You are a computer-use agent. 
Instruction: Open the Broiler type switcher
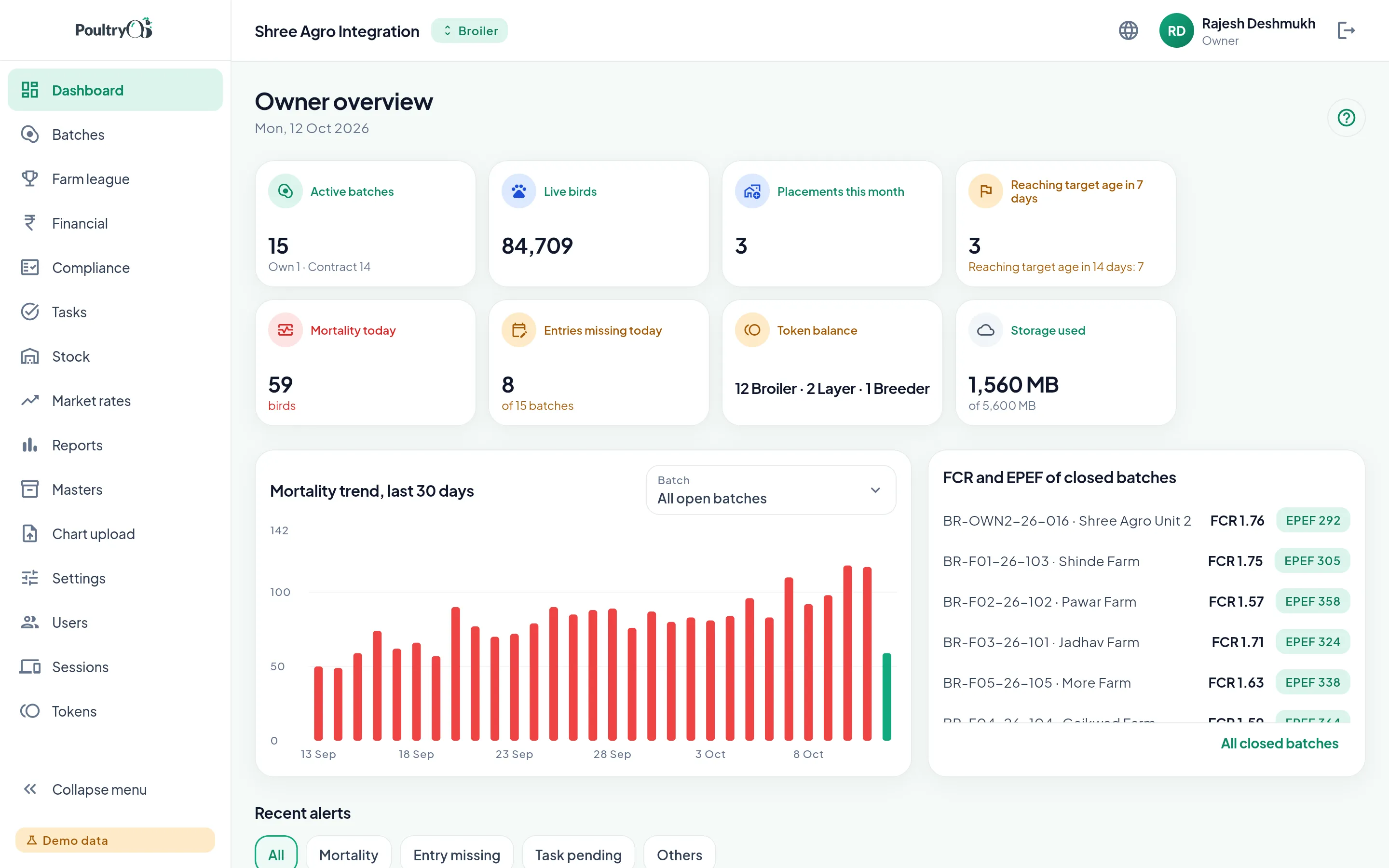(x=469, y=30)
